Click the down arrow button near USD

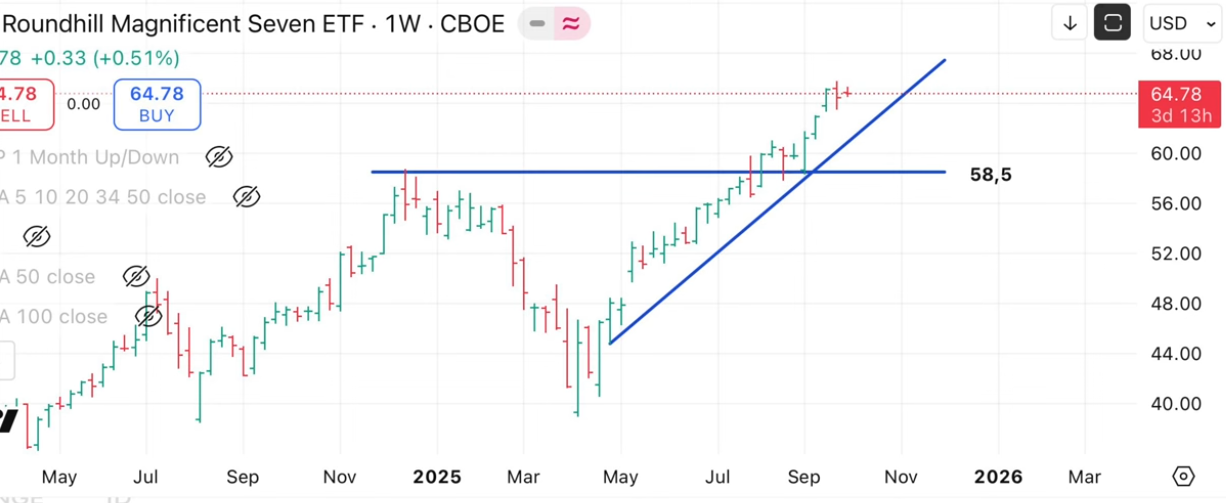coord(1070,23)
